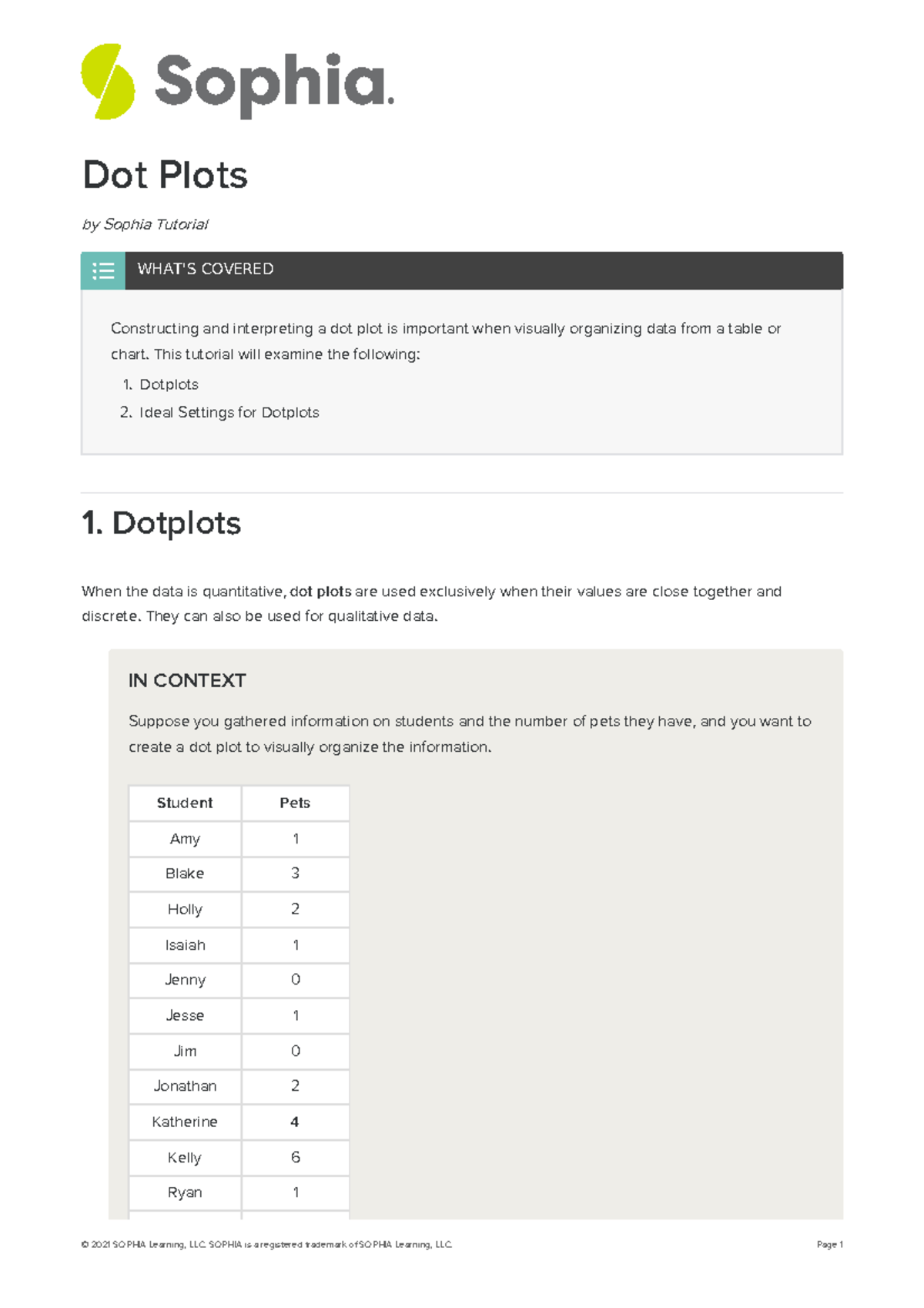Select the WHAT'S COVERED header bar
The height and width of the screenshot is (1308, 924).
484,270
